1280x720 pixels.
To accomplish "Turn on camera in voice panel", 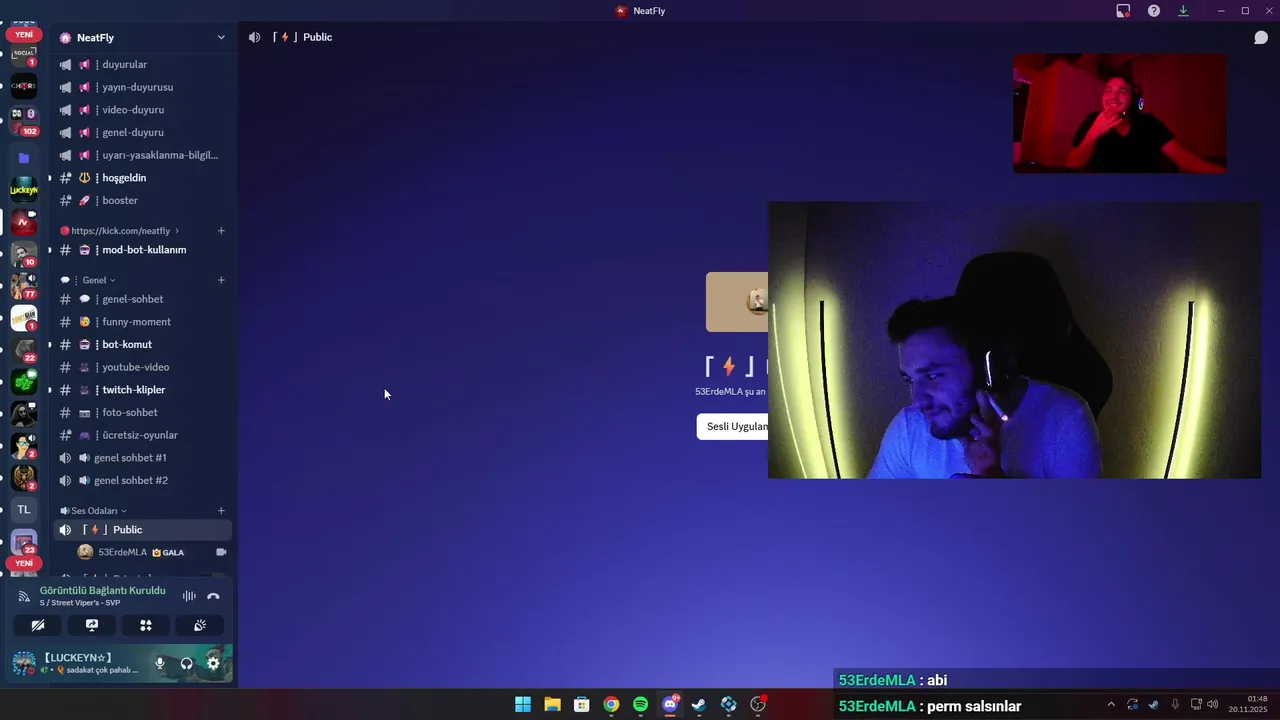I will point(38,625).
